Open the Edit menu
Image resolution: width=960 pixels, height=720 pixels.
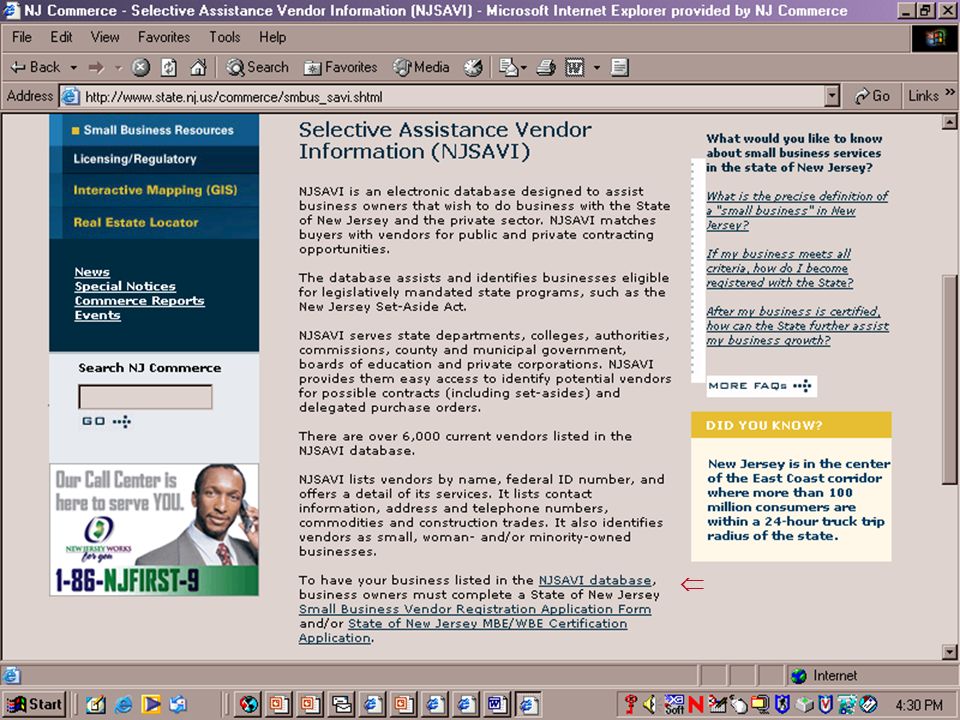pyautogui.click(x=61, y=37)
